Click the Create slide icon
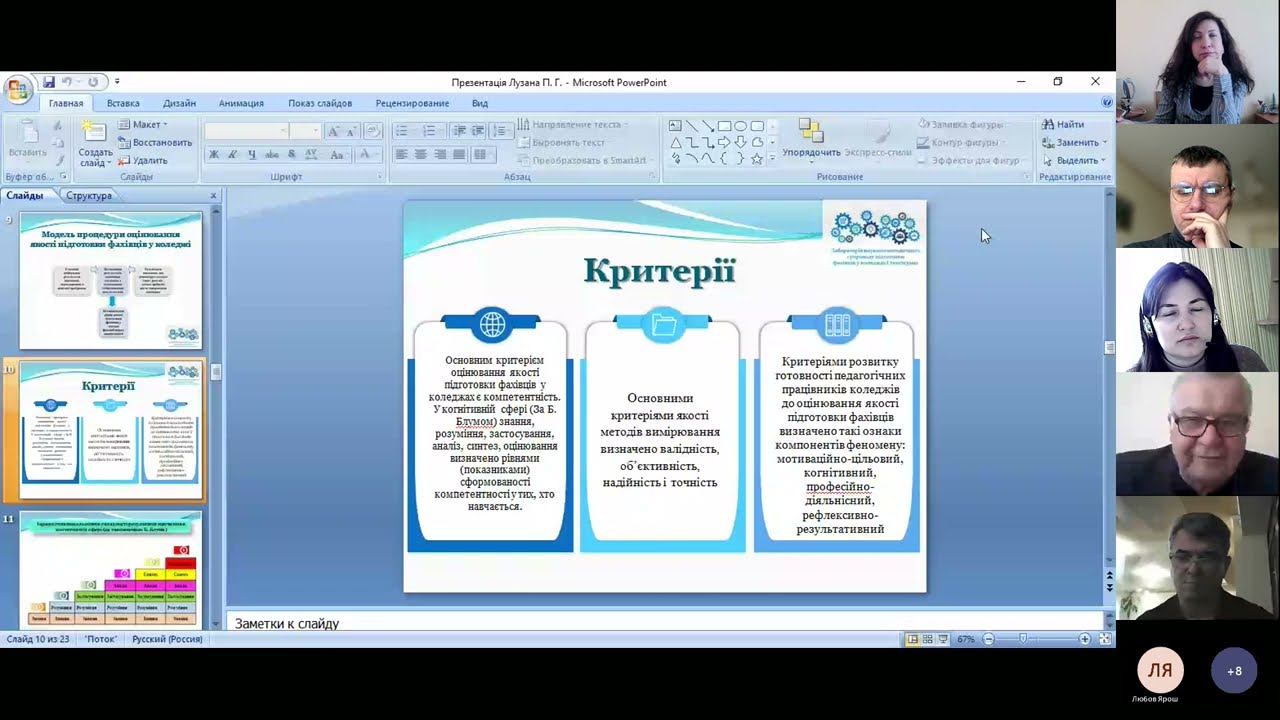 click(x=94, y=130)
